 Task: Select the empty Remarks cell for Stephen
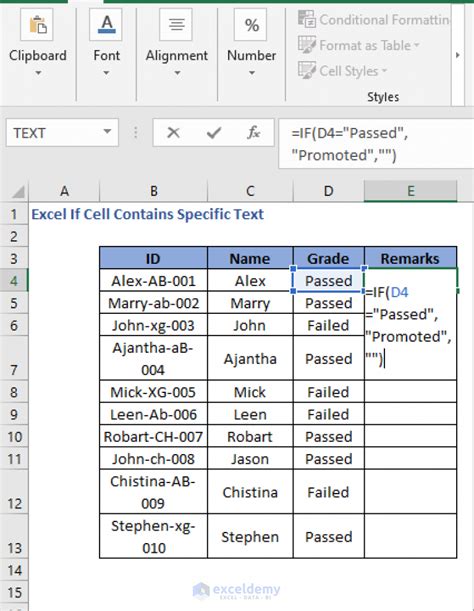[410, 536]
